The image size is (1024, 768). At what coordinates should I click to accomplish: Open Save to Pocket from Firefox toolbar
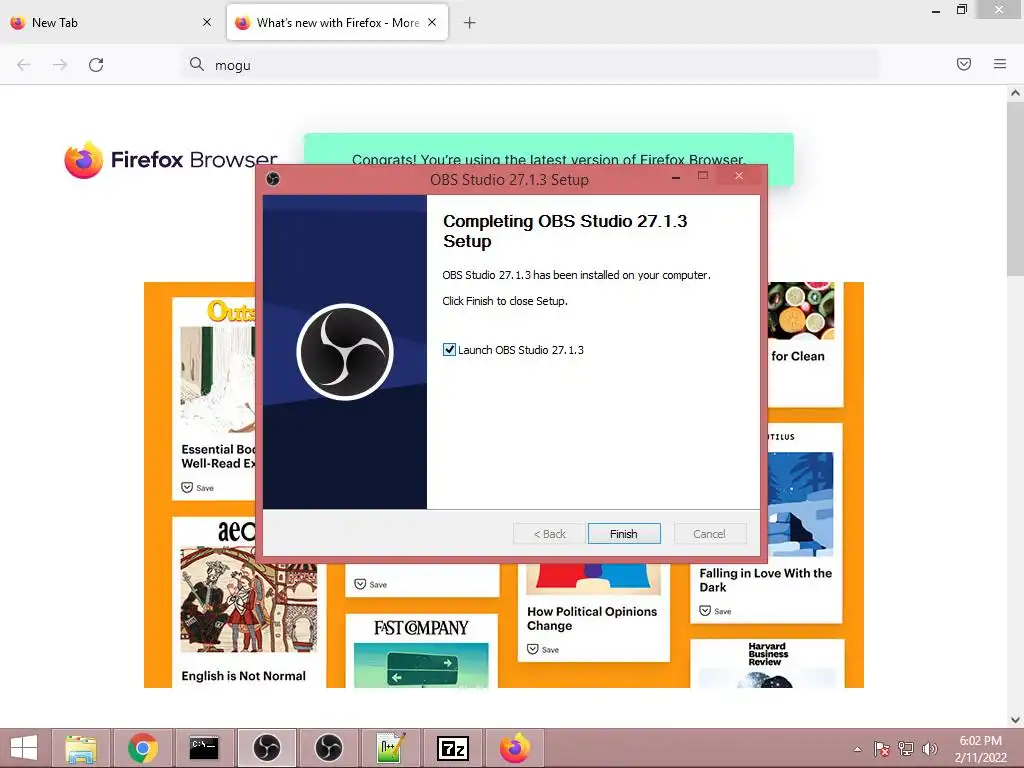tap(964, 64)
